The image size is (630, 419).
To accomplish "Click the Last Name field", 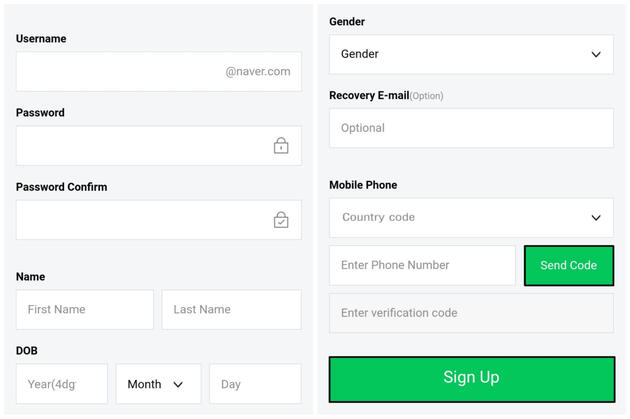I will pyautogui.click(x=231, y=310).
